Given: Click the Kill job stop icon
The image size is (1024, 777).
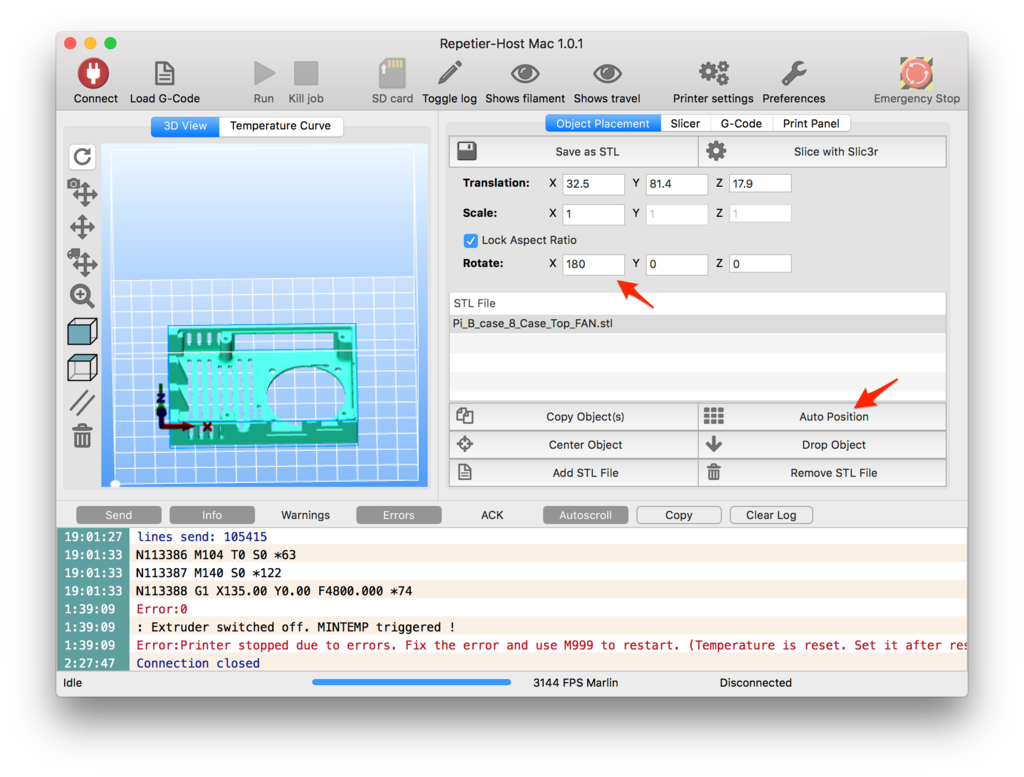Looking at the screenshot, I should (x=306, y=73).
